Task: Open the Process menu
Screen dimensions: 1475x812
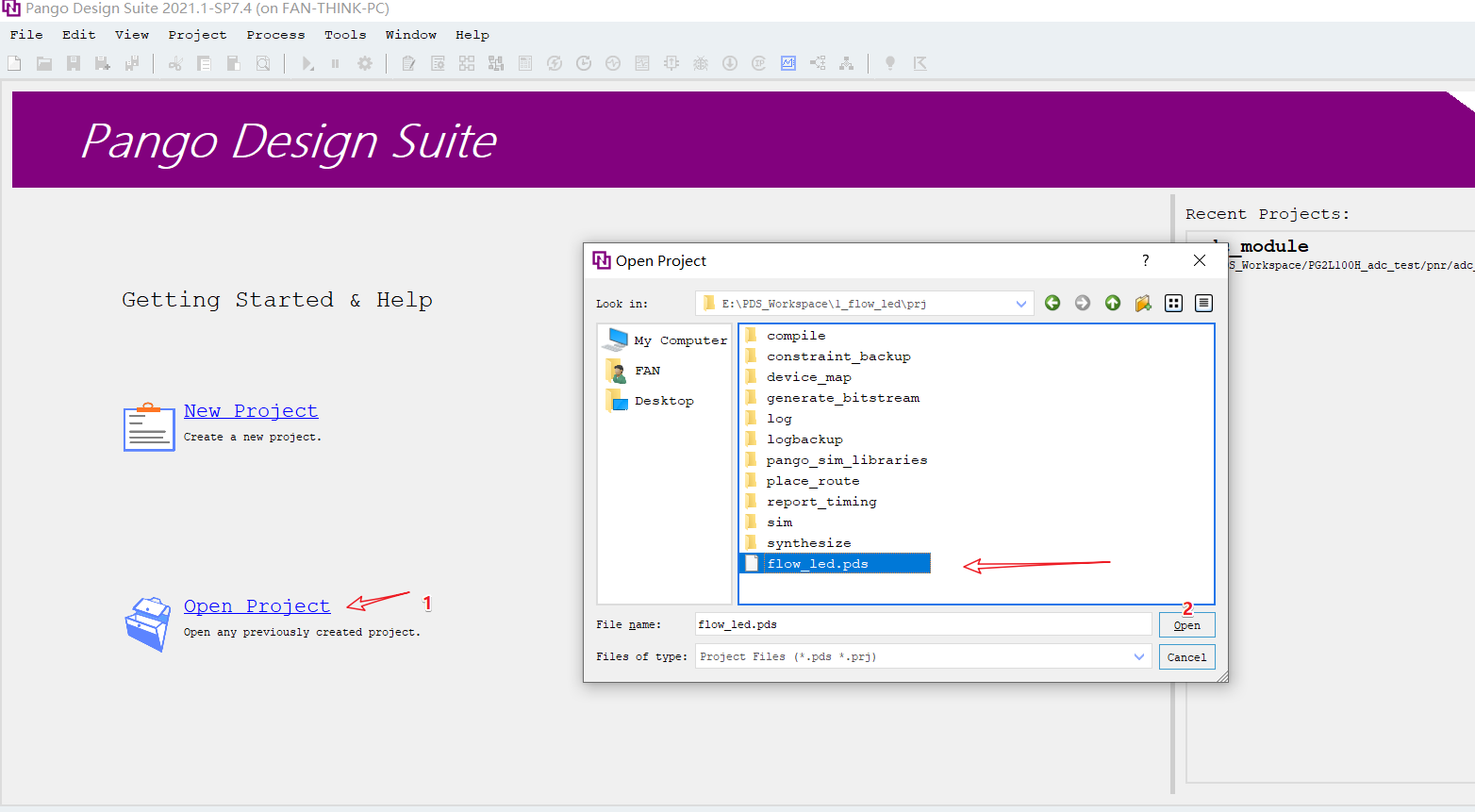Action: tap(276, 35)
